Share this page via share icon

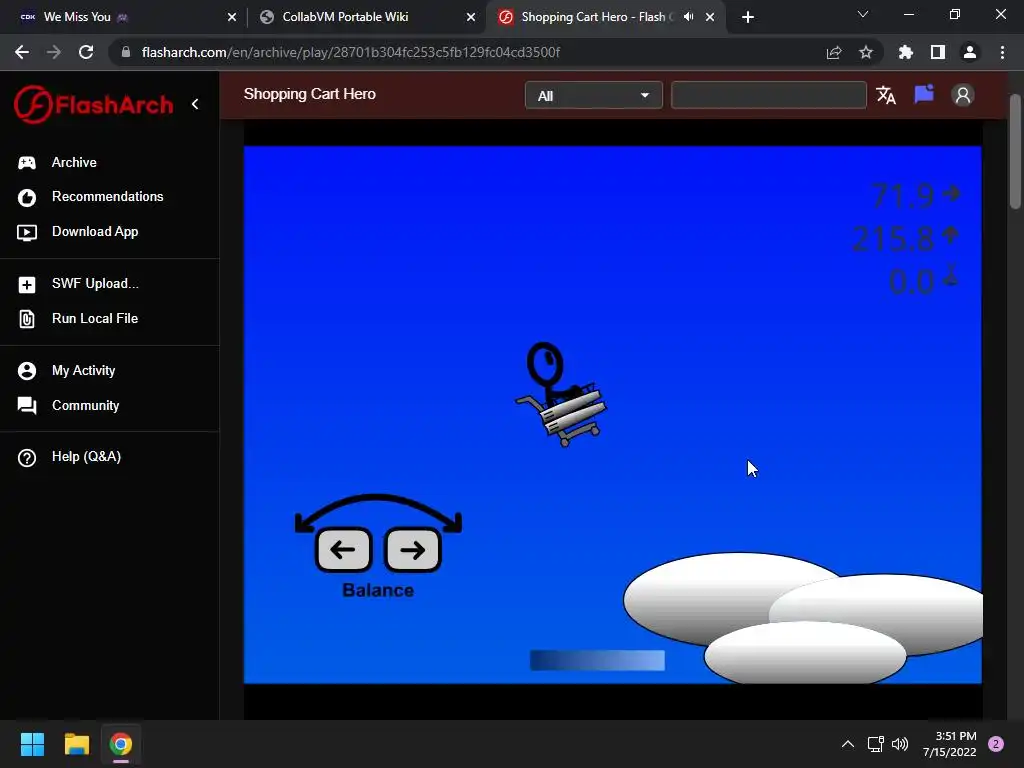click(x=834, y=52)
